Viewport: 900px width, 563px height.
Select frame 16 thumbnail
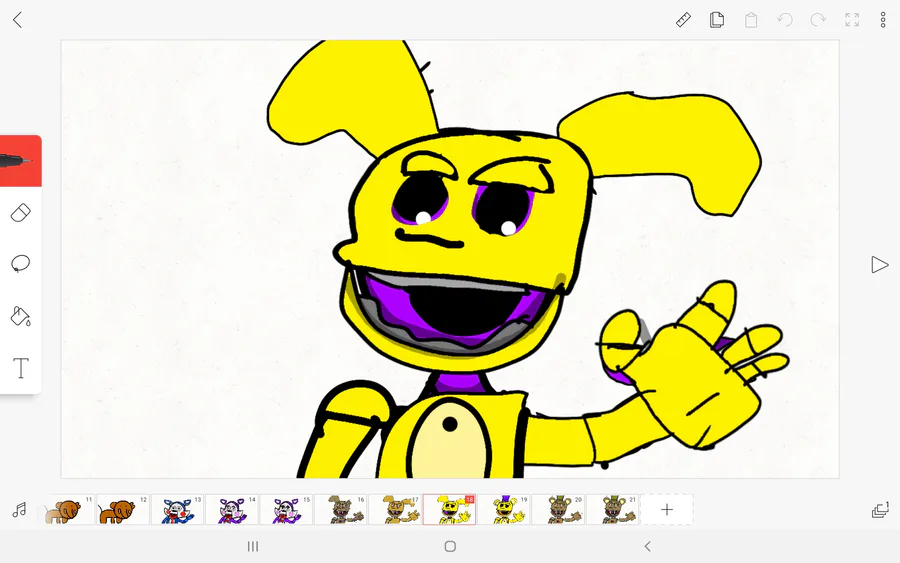click(340, 509)
